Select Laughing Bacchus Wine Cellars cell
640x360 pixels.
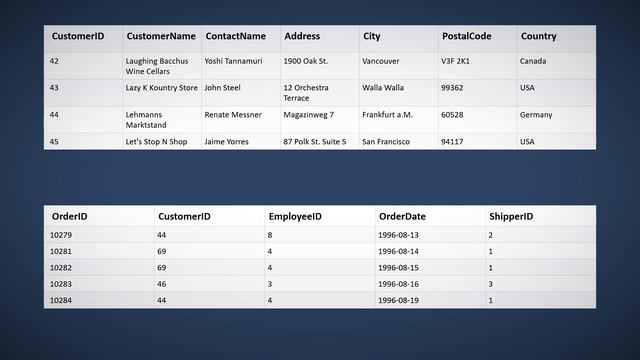click(x=157, y=66)
